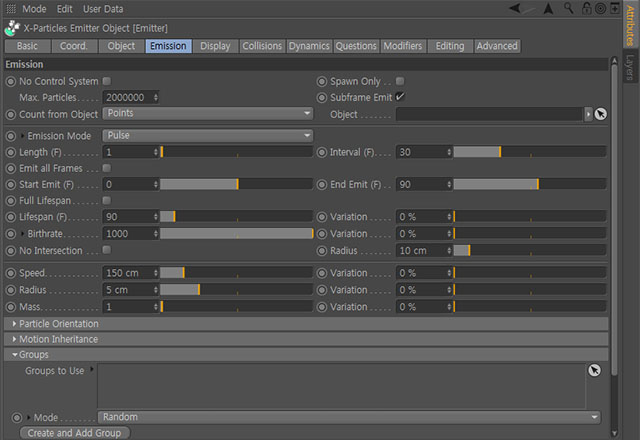Open the Emission Mode Pulse dropdown
This screenshot has height=440, width=640.
coord(208,135)
